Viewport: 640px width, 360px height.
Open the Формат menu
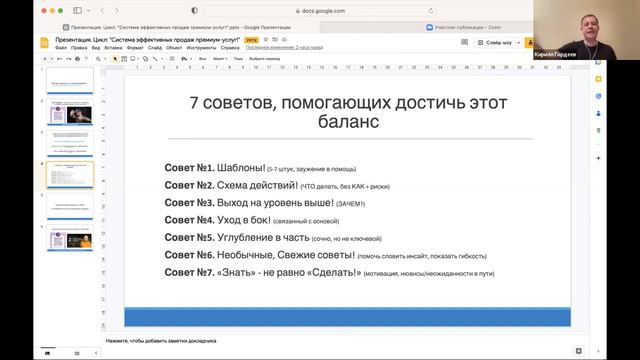click(135, 48)
